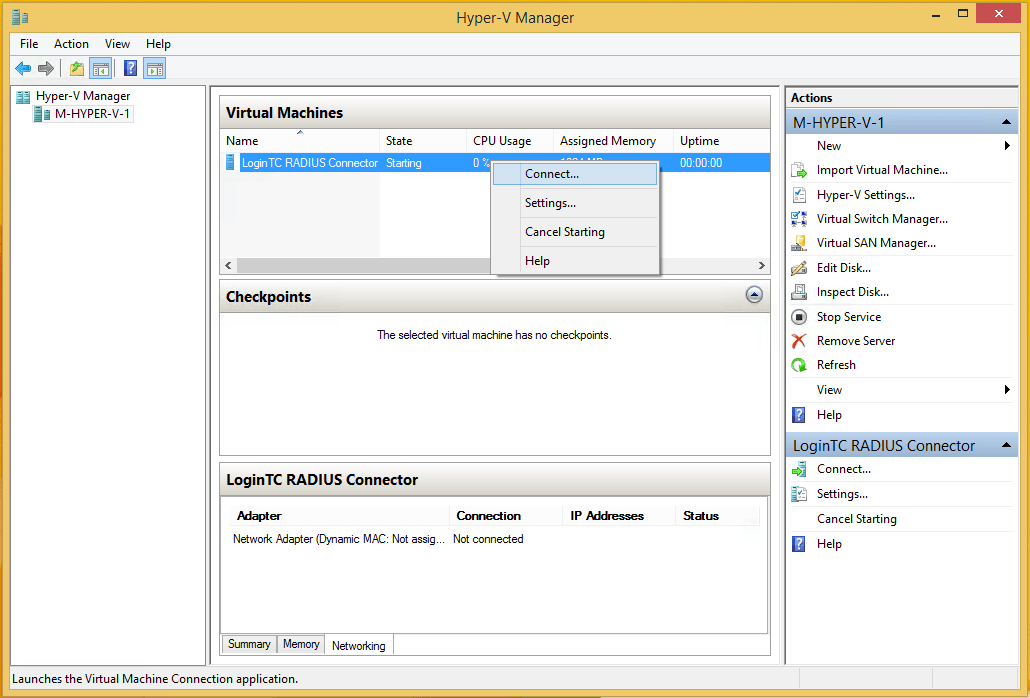Open the File menu
The image size is (1030, 698).
[29, 44]
